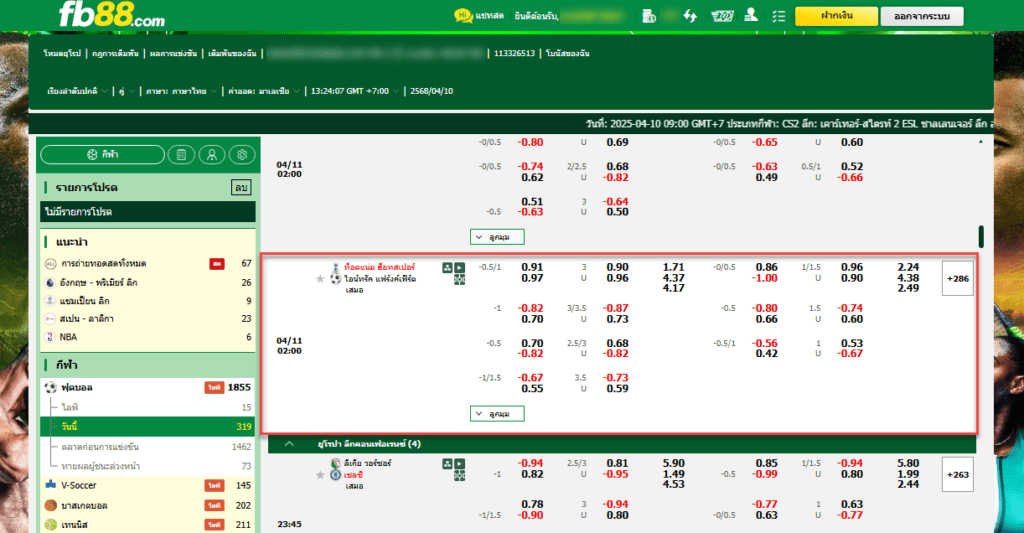This screenshot has height=533, width=1024.
Task: Click the bet slip icon beside กีฬา
Action: 182,155
